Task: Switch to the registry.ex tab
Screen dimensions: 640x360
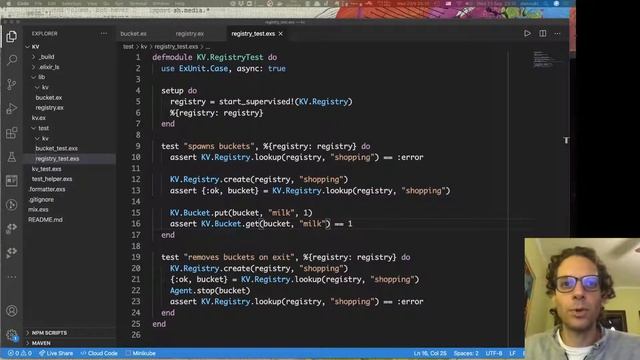Action: [x=190, y=34]
